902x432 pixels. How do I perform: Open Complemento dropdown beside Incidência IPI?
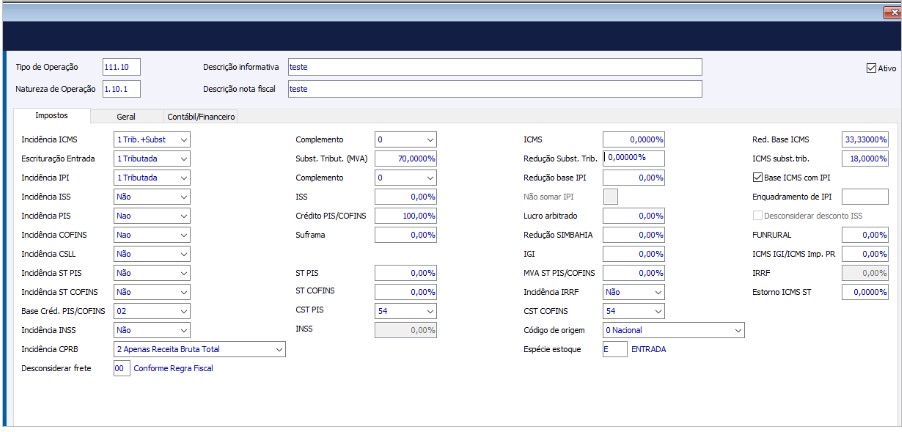pyautogui.click(x=406, y=178)
